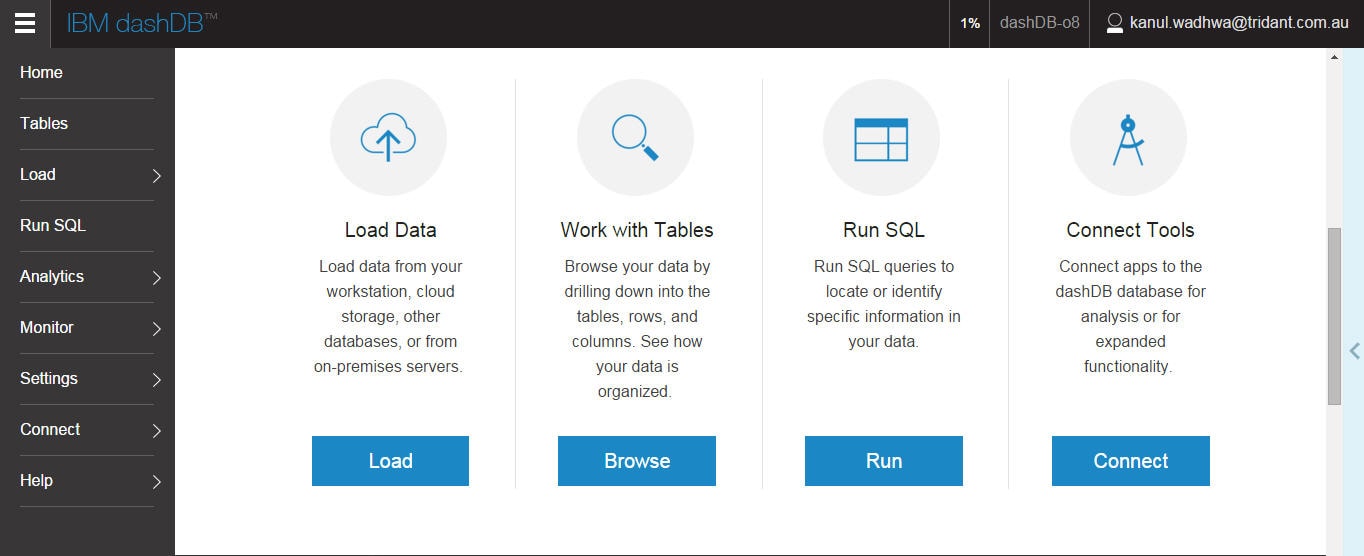Click the IBM dashDB logo

(142, 23)
